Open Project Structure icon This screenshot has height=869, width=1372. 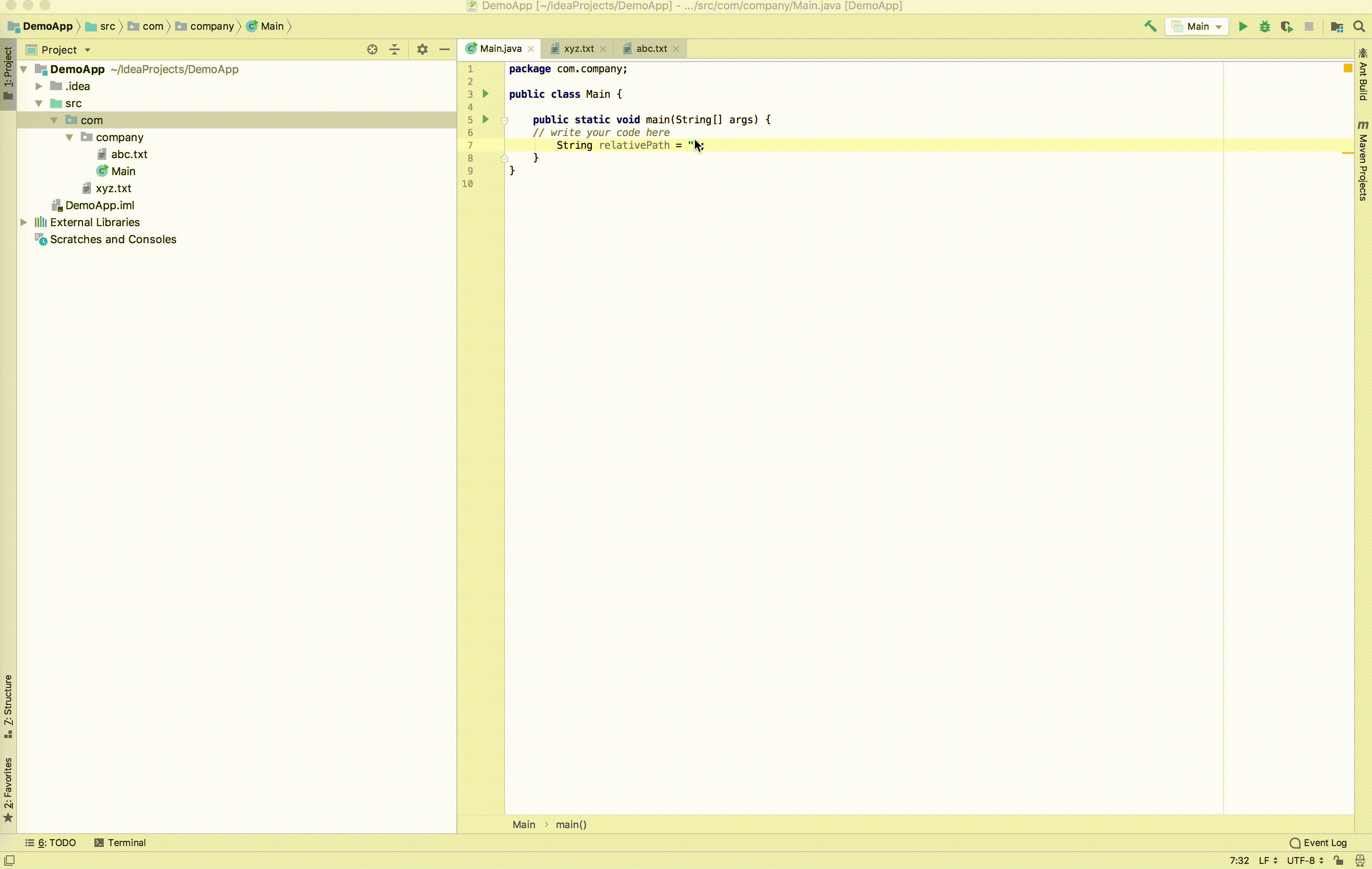1337,26
